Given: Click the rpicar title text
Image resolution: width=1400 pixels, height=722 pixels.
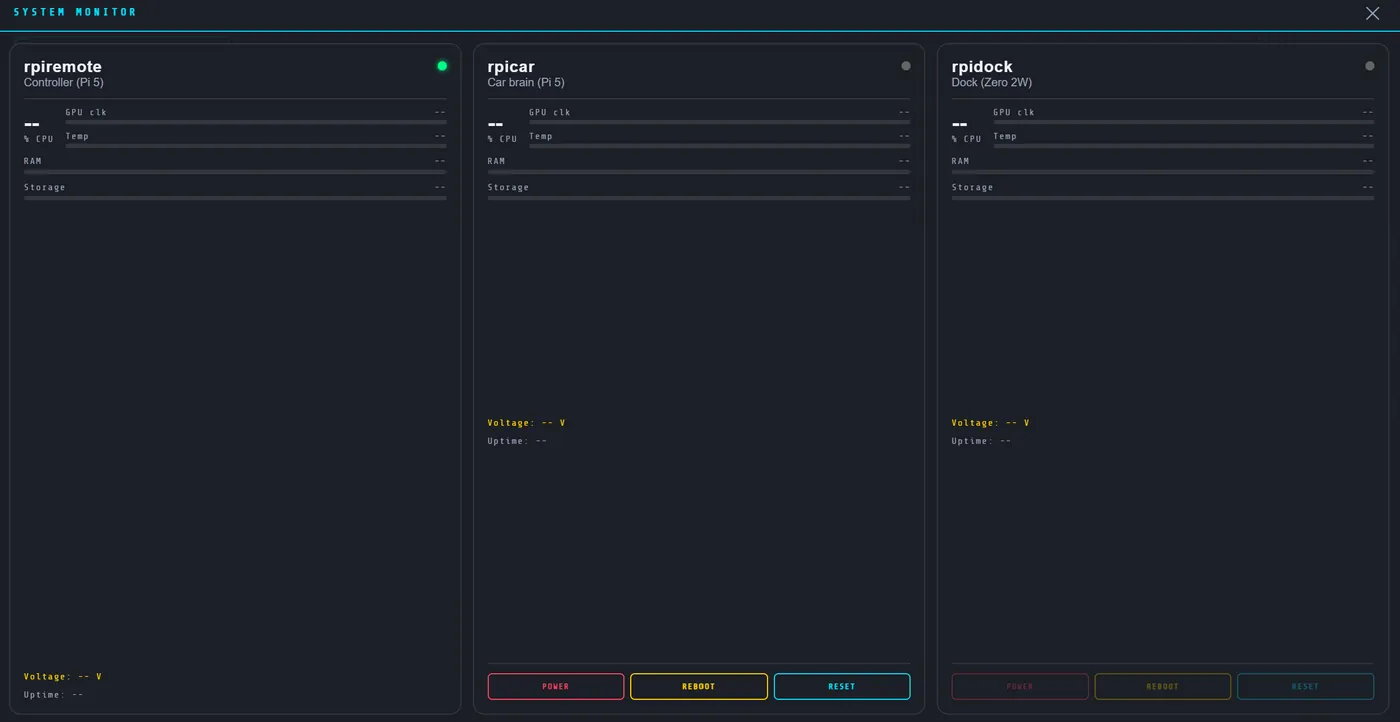Looking at the screenshot, I should pos(511,67).
